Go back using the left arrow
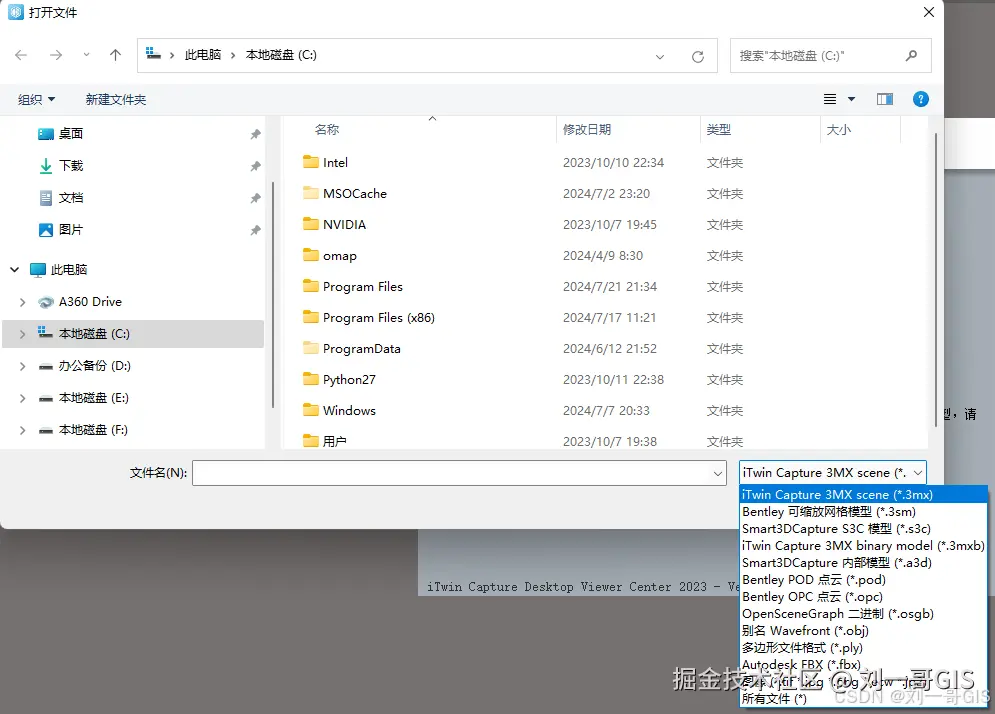Screen dimensions: 995x714 [21, 55]
